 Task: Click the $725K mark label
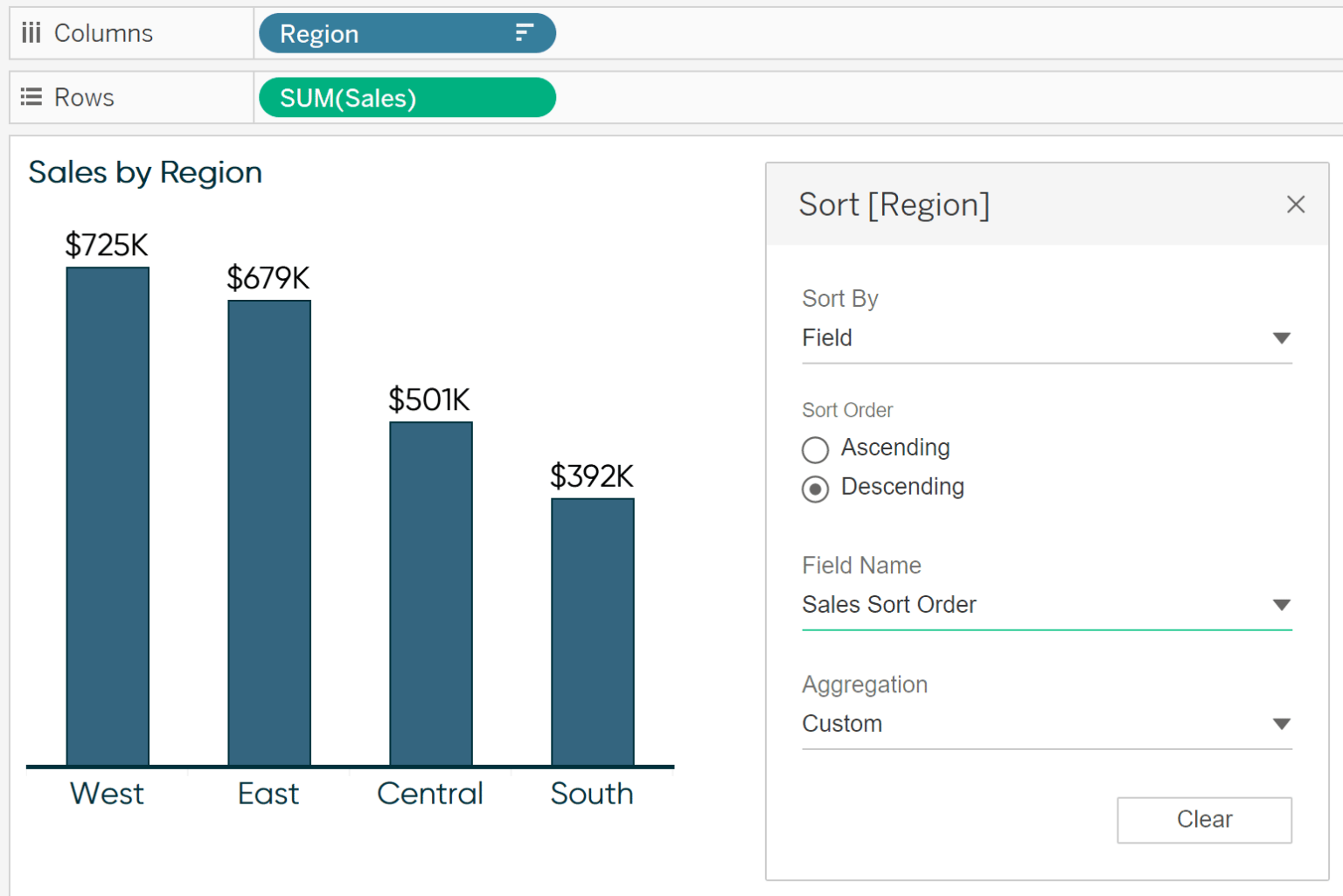[107, 245]
